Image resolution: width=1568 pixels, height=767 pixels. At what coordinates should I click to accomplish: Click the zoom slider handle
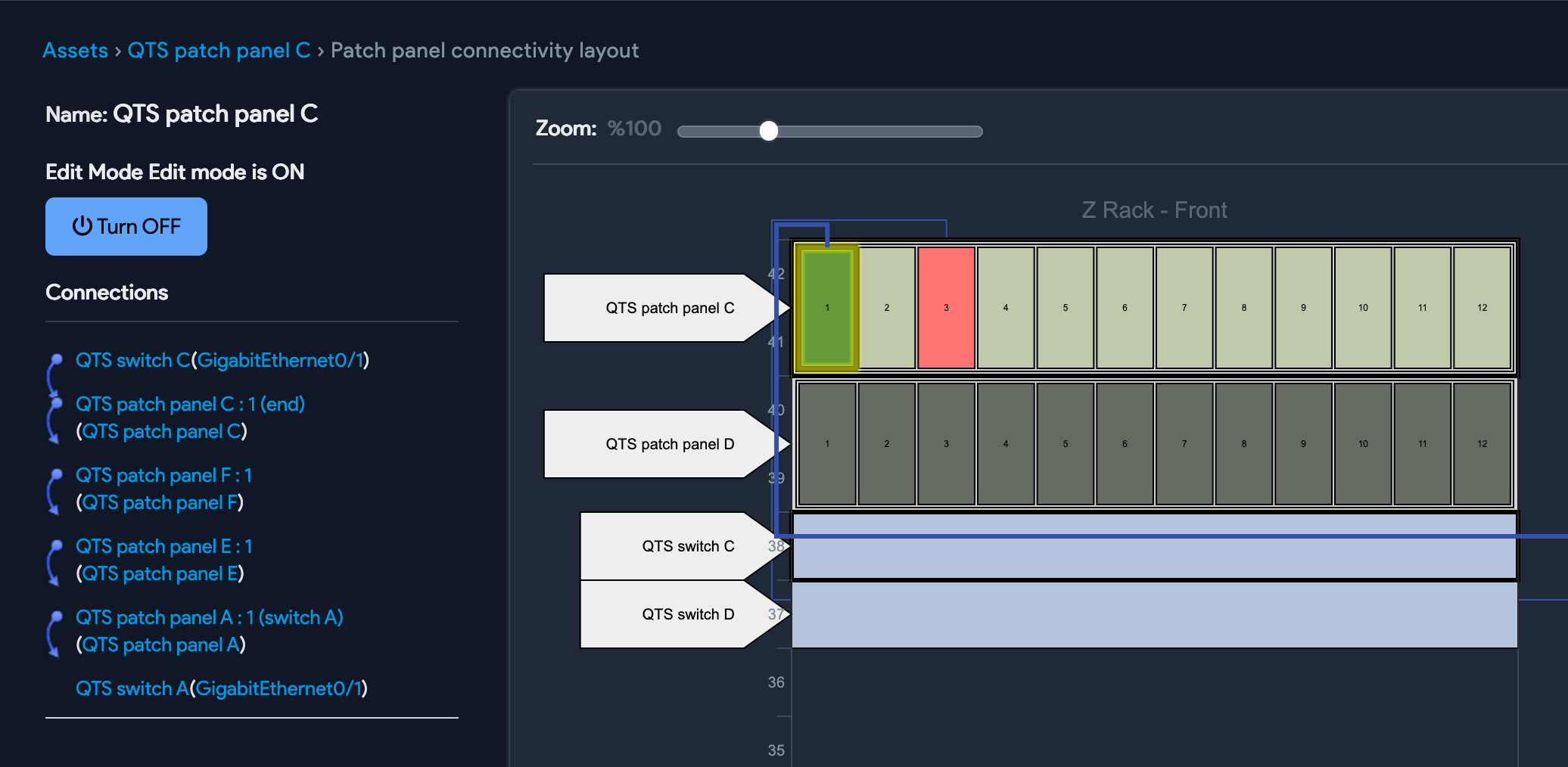770,131
